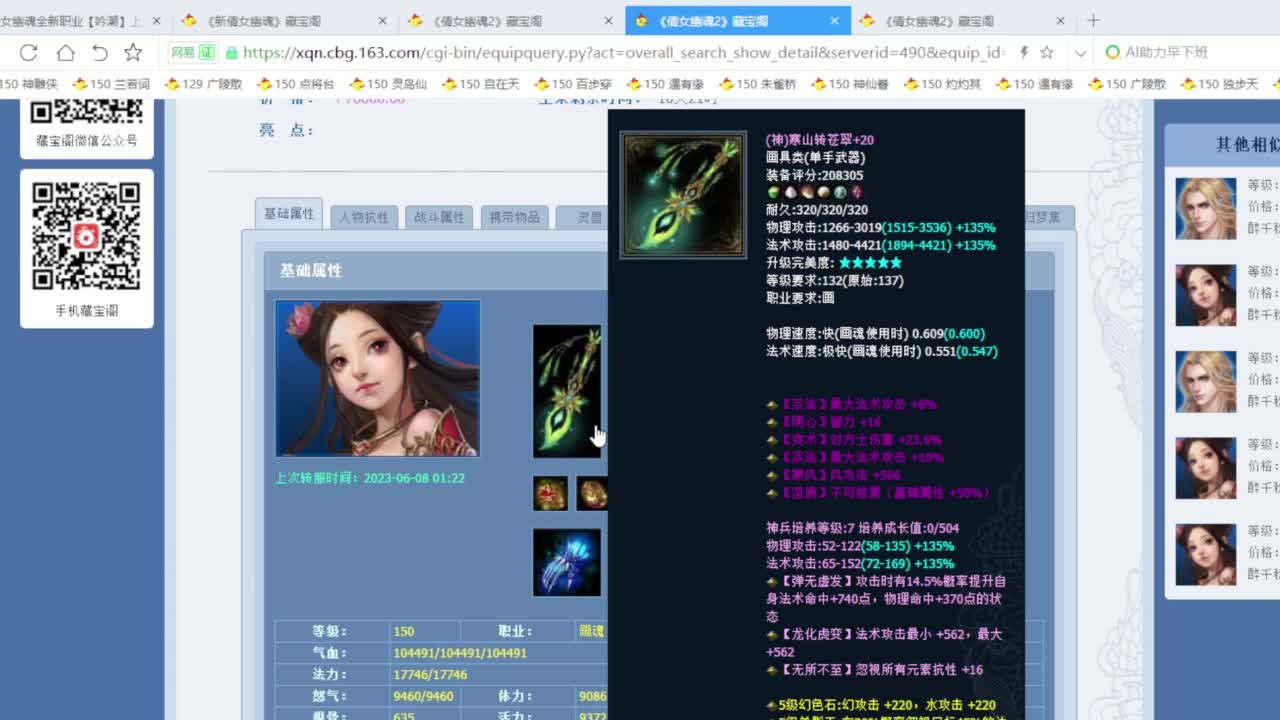Click the 手机藏宝阁 QR code
The image size is (1280, 720).
click(x=87, y=236)
